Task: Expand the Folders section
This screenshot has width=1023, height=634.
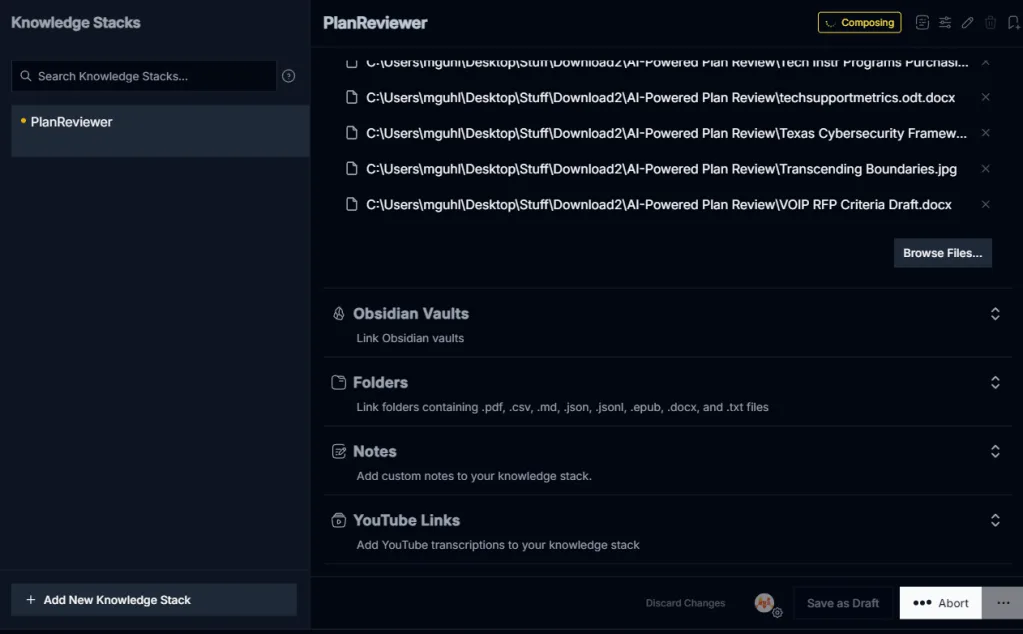Action: 995,382
